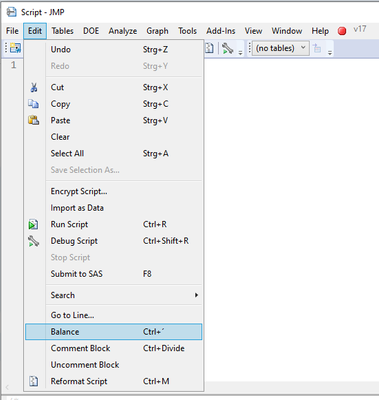Choose Undo from the Edit menu
The height and width of the screenshot is (400, 379).
pyautogui.click(x=114, y=49)
